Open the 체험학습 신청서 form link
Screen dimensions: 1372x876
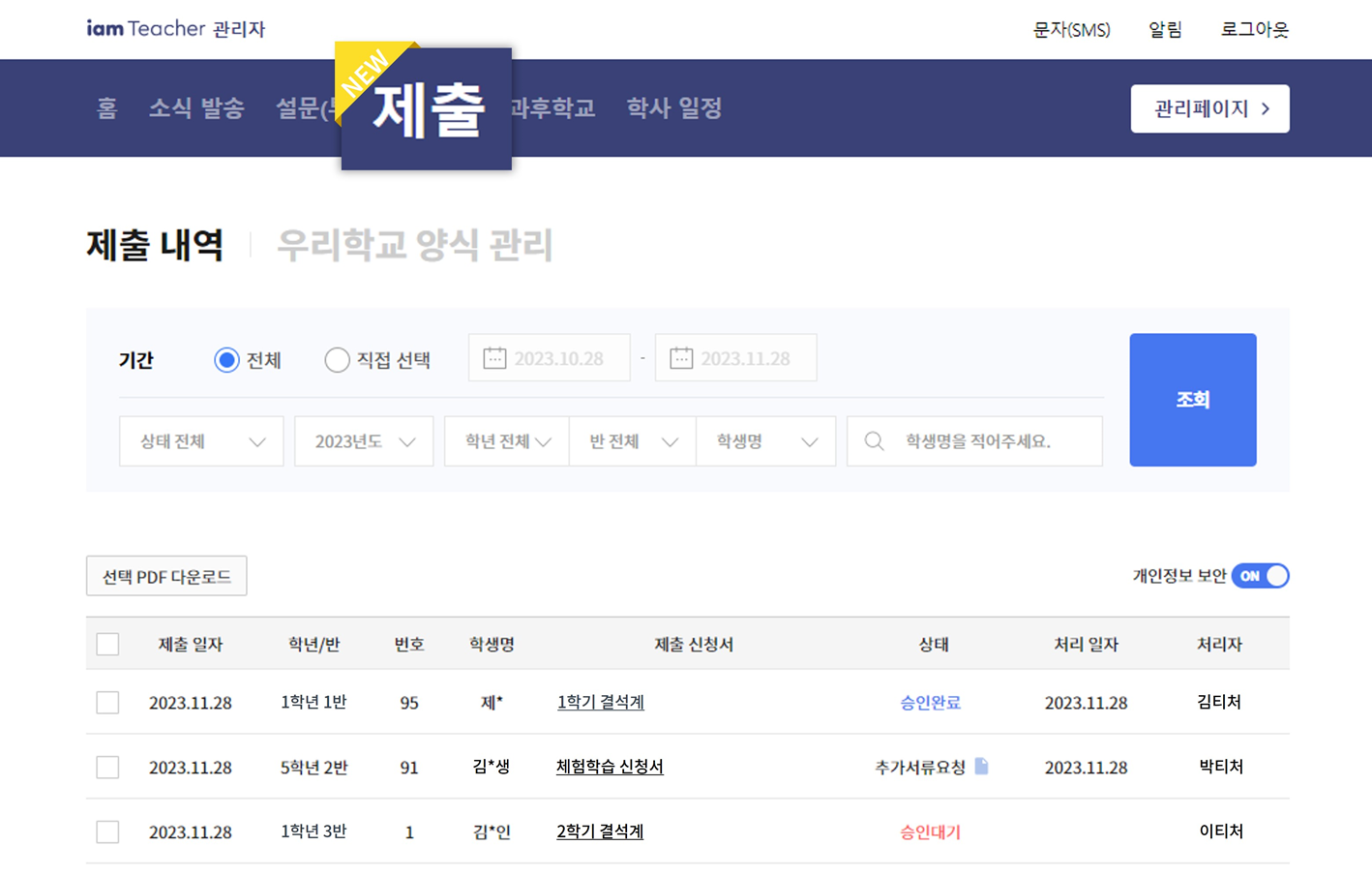coord(610,767)
